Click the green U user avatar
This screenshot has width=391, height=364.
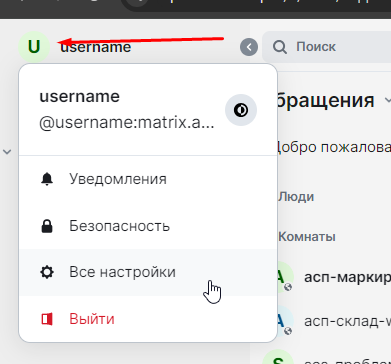click(34, 47)
